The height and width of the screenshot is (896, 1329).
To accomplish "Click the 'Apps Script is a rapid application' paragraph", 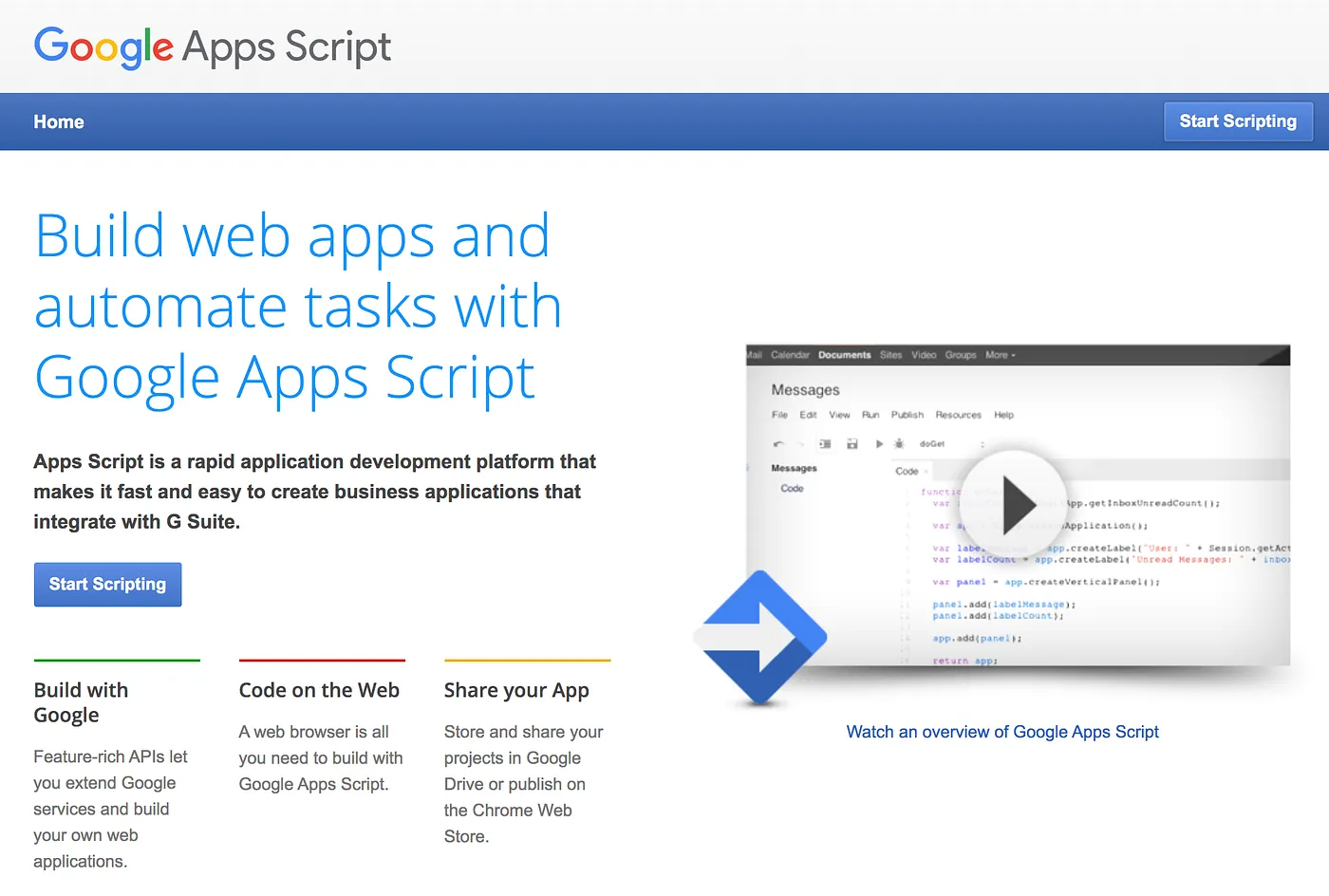I will tap(315, 492).
